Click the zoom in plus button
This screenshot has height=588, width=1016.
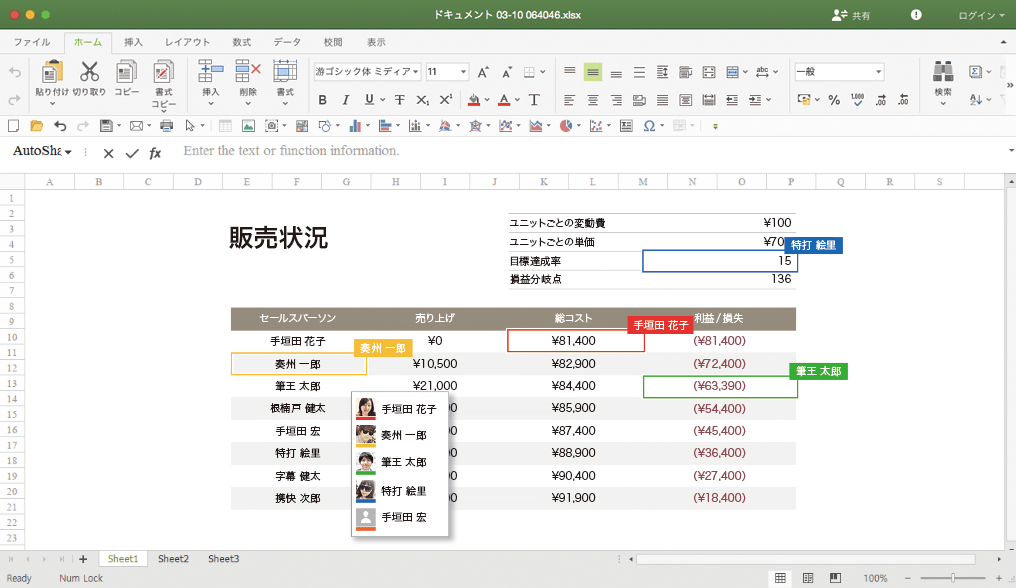(x=999, y=578)
